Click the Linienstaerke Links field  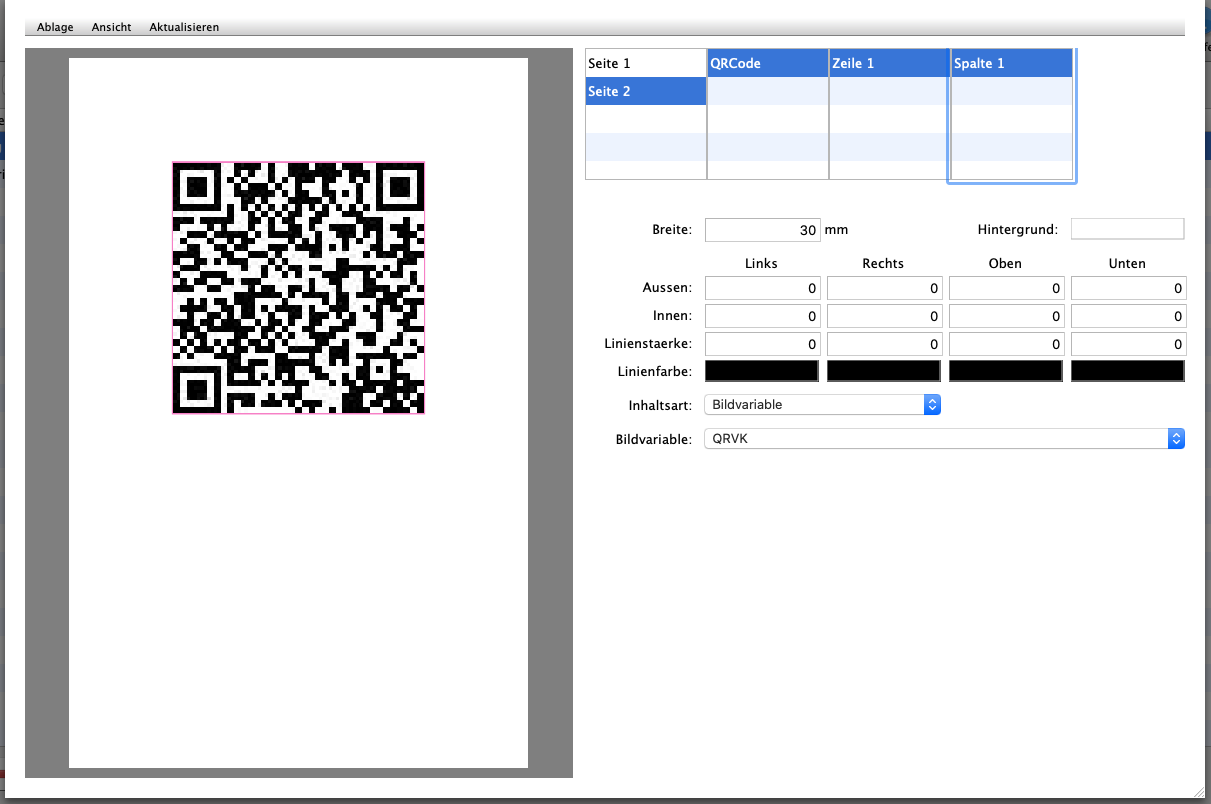click(x=763, y=344)
